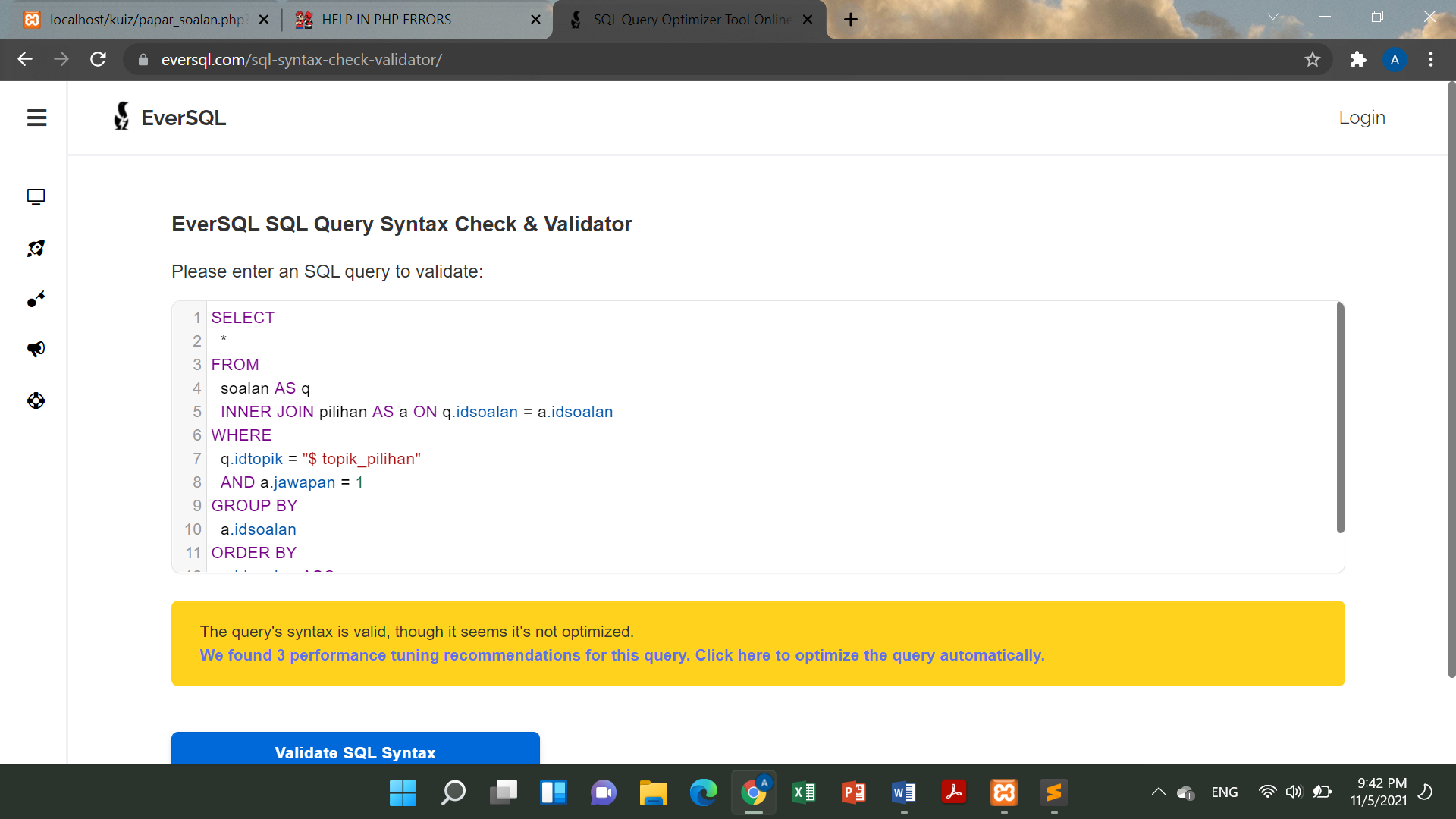Image resolution: width=1456 pixels, height=819 pixels.
Task: Reload the page with the refresh icon
Action: tap(98, 59)
